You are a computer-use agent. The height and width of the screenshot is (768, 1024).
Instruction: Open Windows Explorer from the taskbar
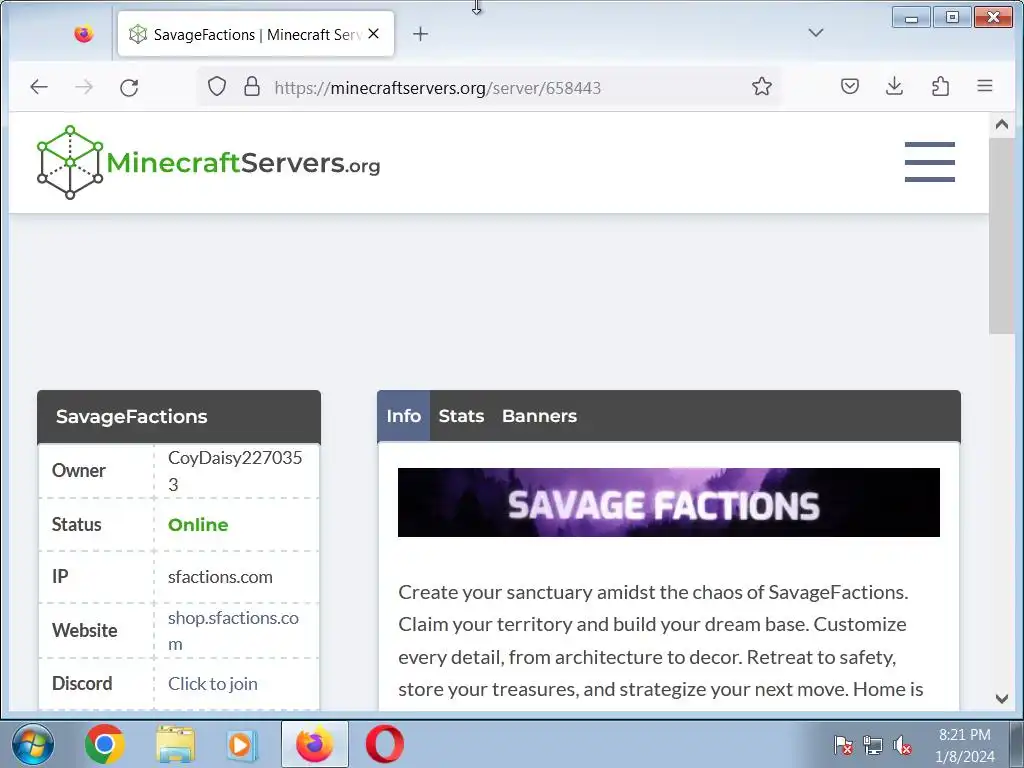(175, 744)
